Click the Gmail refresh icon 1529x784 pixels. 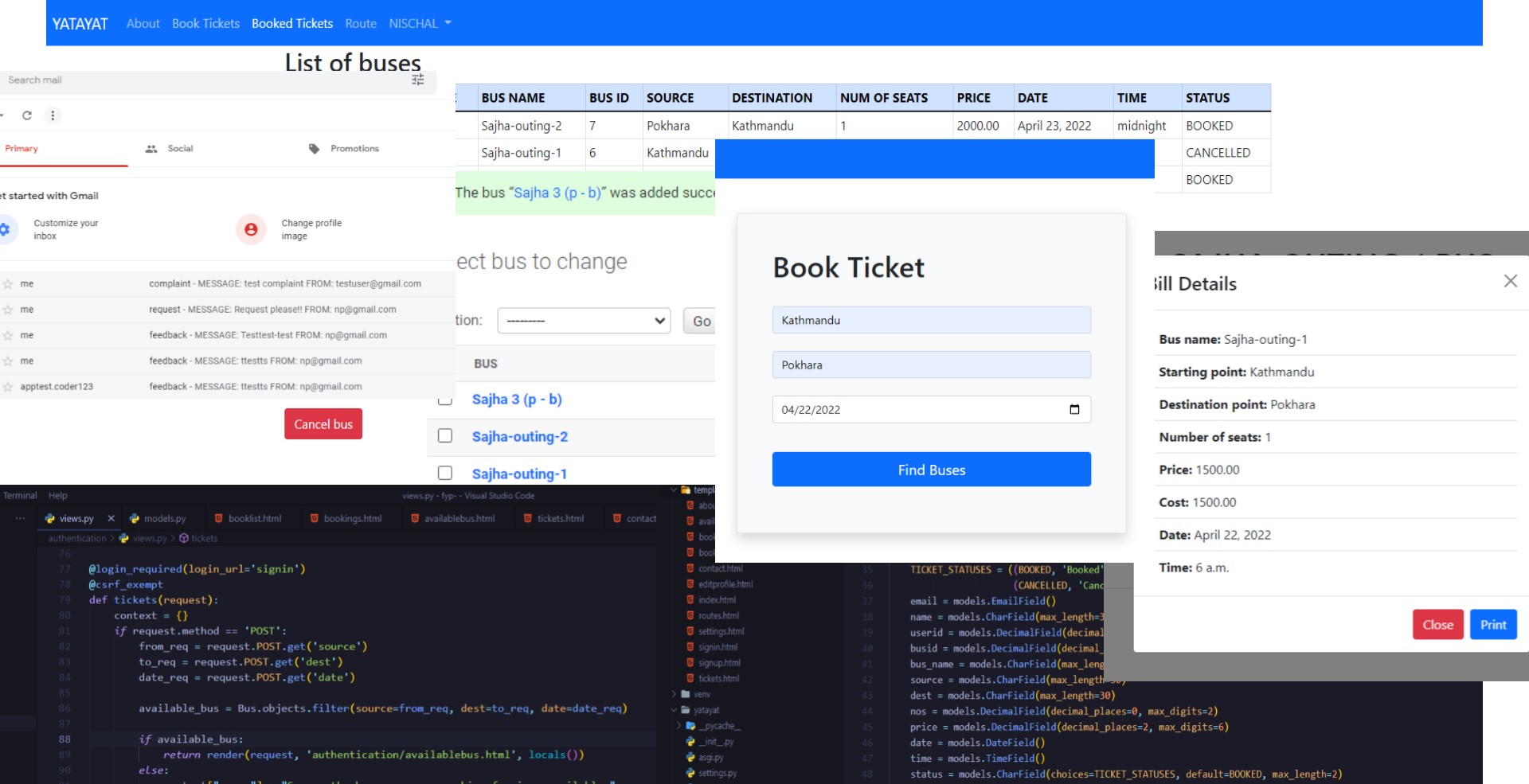coord(27,115)
